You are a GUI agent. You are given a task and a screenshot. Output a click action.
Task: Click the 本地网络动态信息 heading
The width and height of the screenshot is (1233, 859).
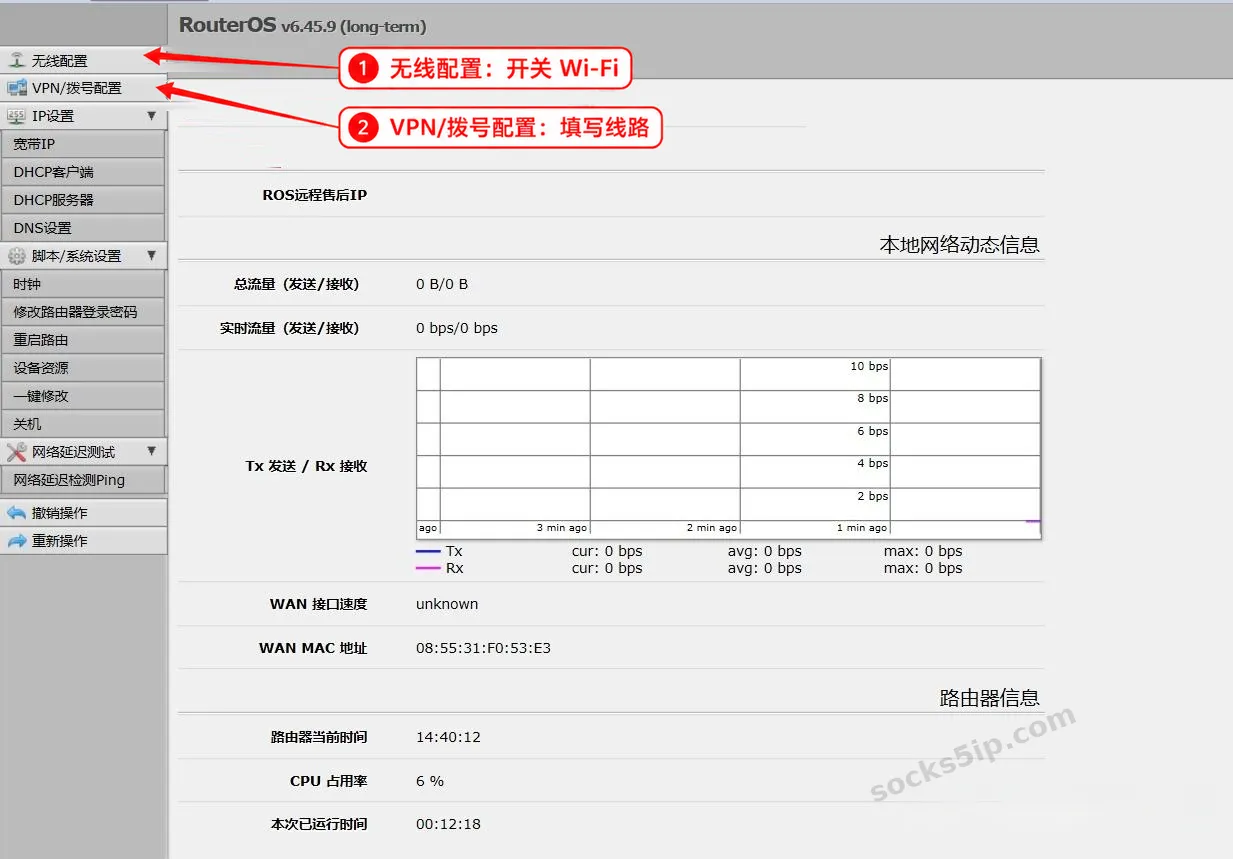959,245
